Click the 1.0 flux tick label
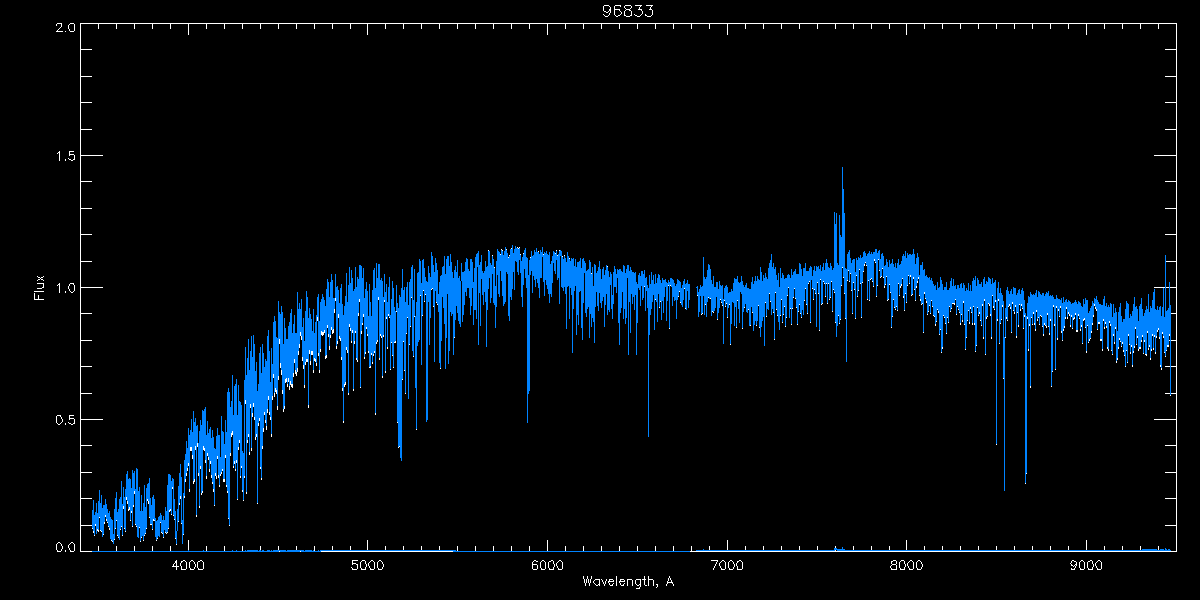The width and height of the screenshot is (1200, 600). point(65,288)
